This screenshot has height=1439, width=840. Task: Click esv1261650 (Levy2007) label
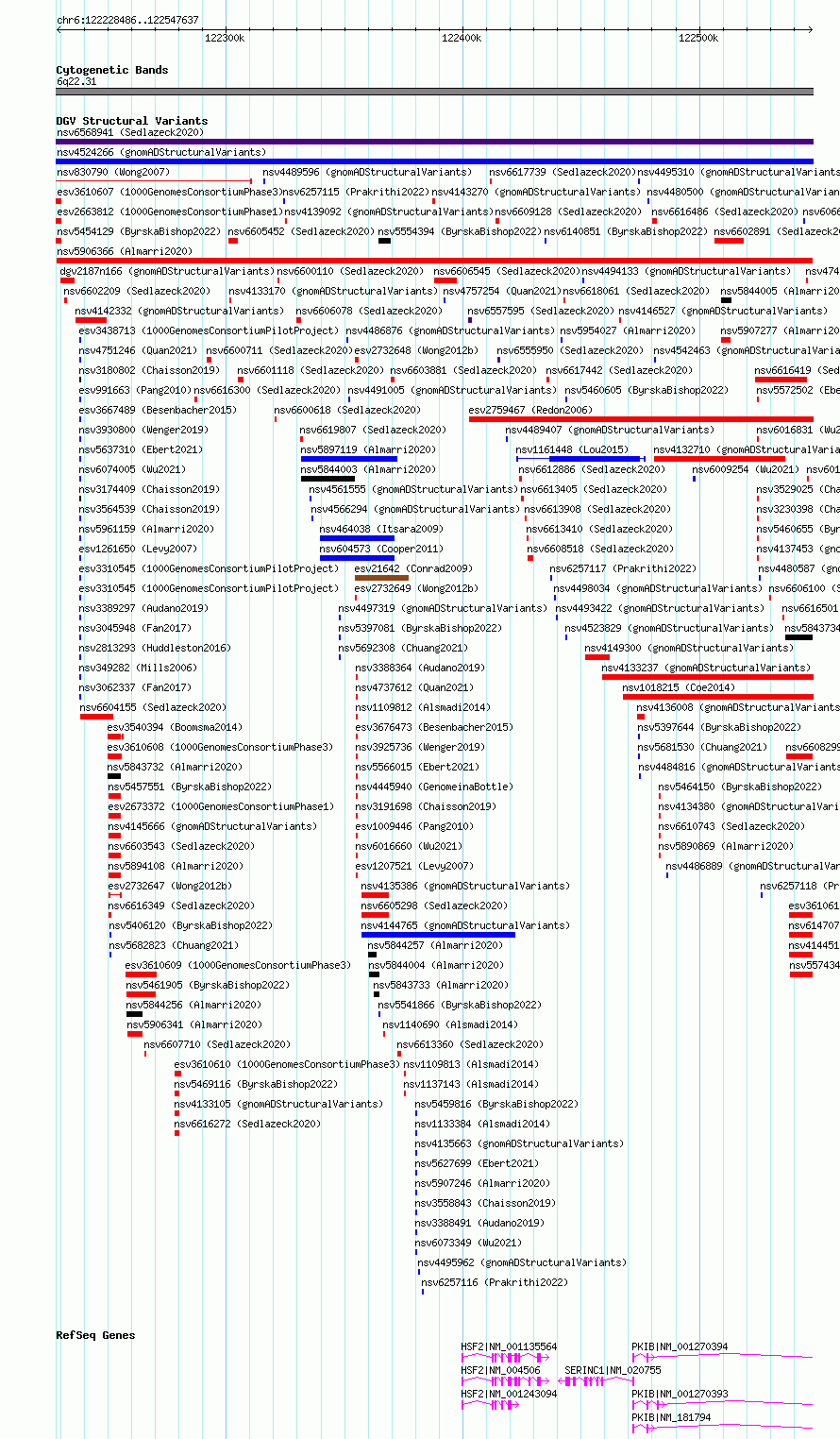tap(138, 549)
